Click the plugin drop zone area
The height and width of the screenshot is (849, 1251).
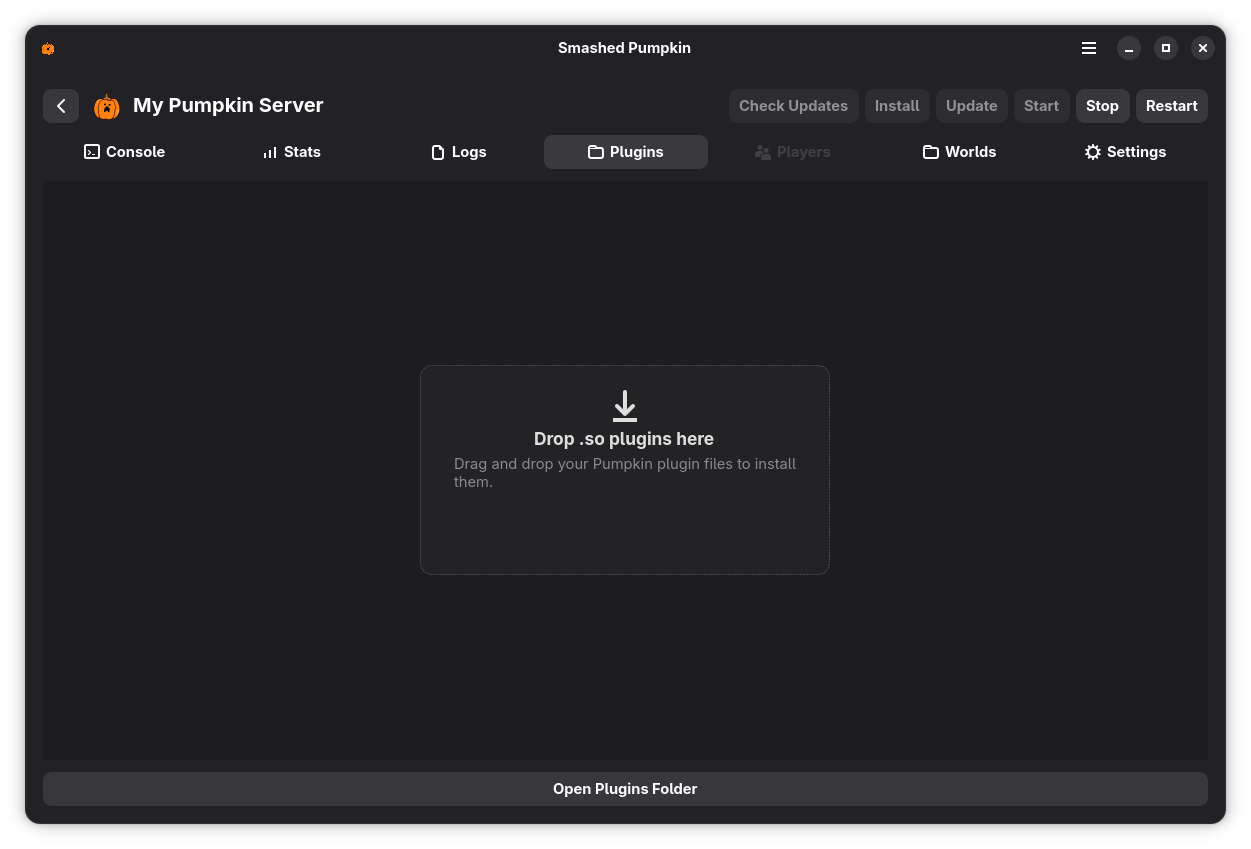(x=625, y=470)
